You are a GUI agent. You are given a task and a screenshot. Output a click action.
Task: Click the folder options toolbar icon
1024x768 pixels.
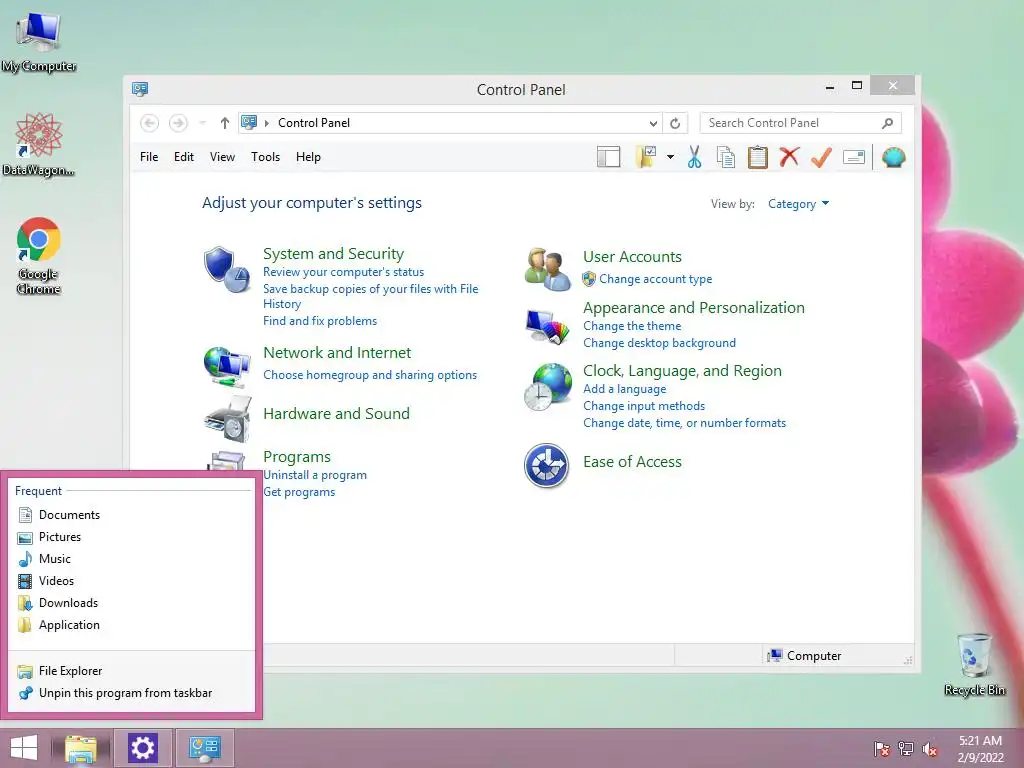point(645,157)
